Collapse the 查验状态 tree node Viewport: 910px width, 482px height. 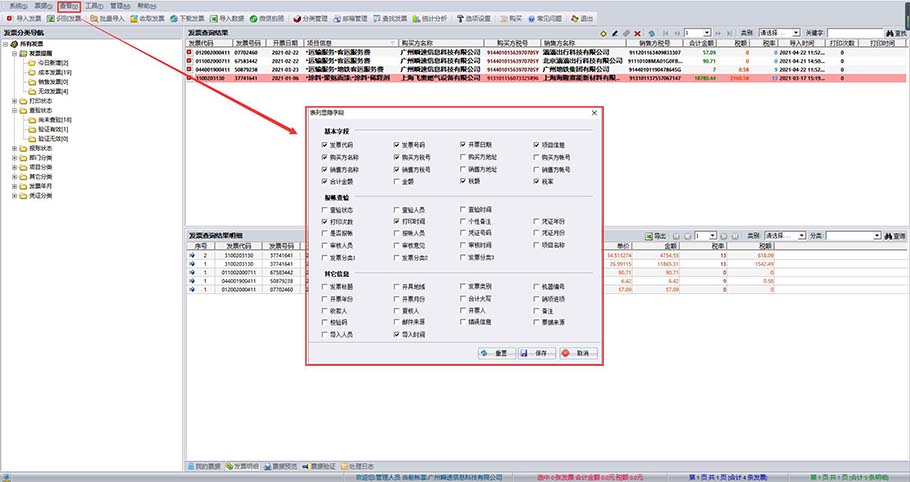[14, 110]
